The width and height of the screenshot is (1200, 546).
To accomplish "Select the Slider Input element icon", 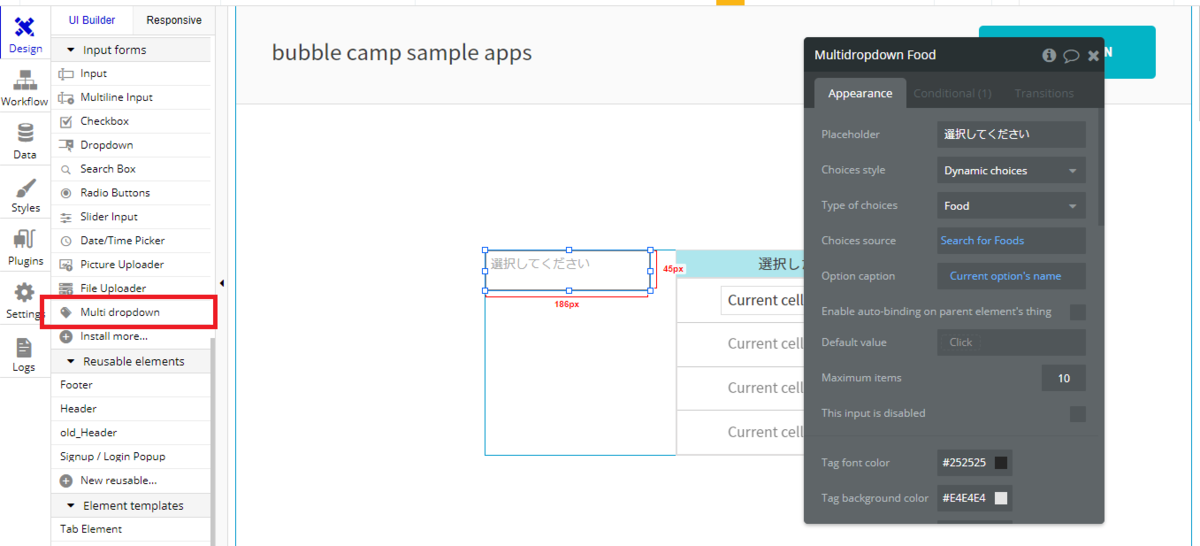I will click(x=66, y=217).
